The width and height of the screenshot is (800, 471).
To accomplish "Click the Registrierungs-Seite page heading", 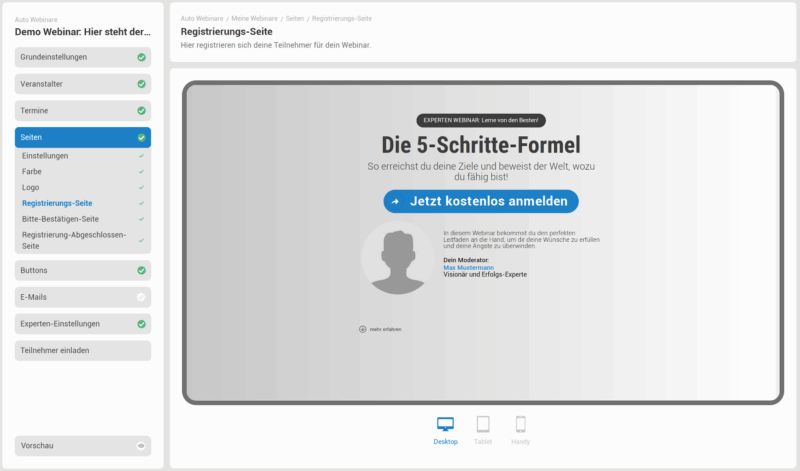I will 227,32.
